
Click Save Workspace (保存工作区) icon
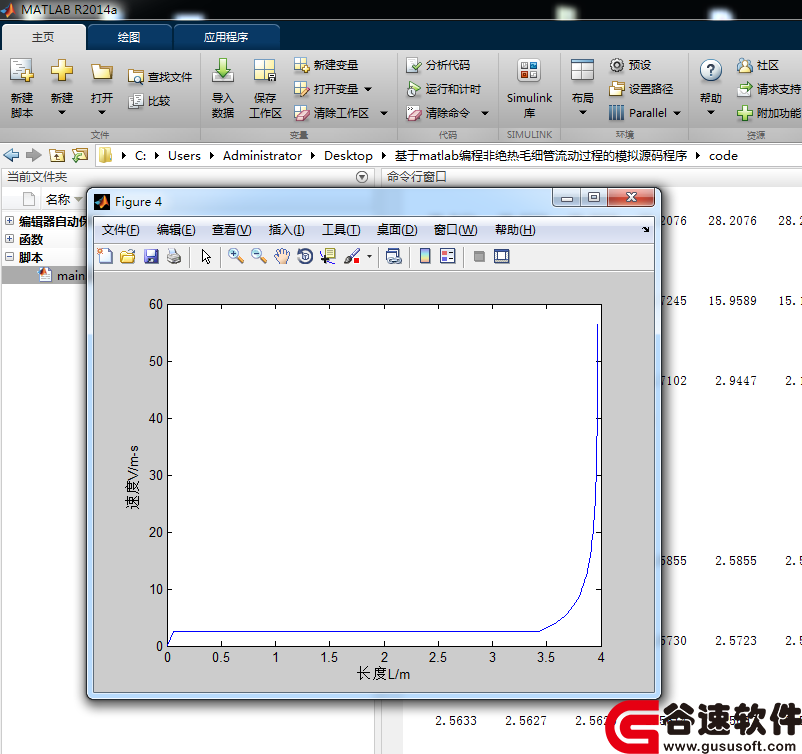(x=265, y=71)
